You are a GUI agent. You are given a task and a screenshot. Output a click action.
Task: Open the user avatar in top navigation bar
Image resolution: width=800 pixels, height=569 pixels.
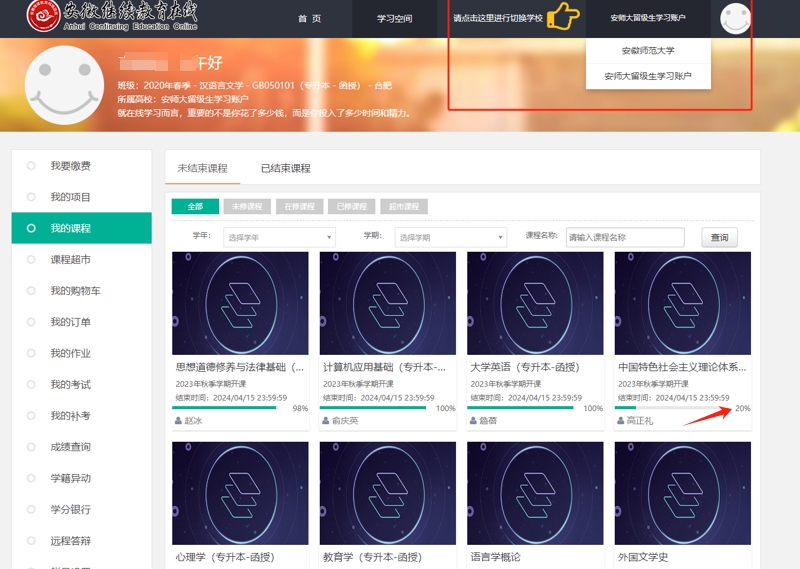(x=736, y=18)
